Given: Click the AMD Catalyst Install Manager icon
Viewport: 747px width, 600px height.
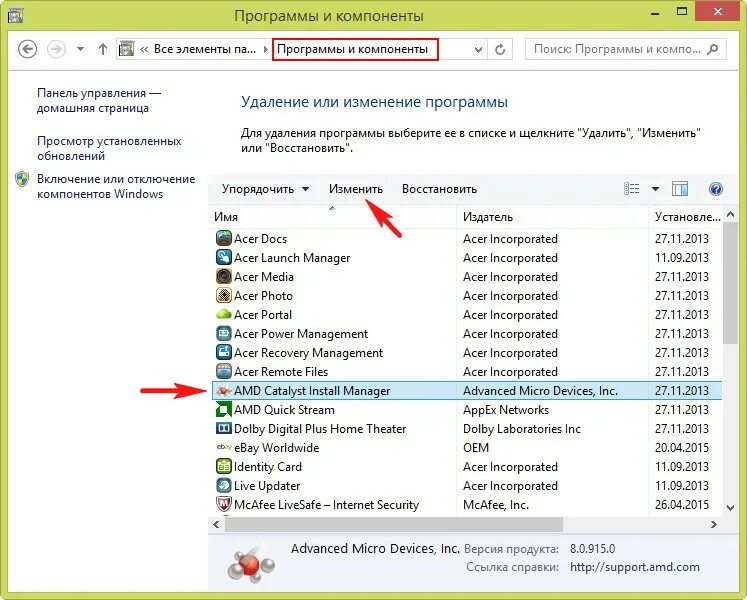Looking at the screenshot, I should pyautogui.click(x=223, y=391).
